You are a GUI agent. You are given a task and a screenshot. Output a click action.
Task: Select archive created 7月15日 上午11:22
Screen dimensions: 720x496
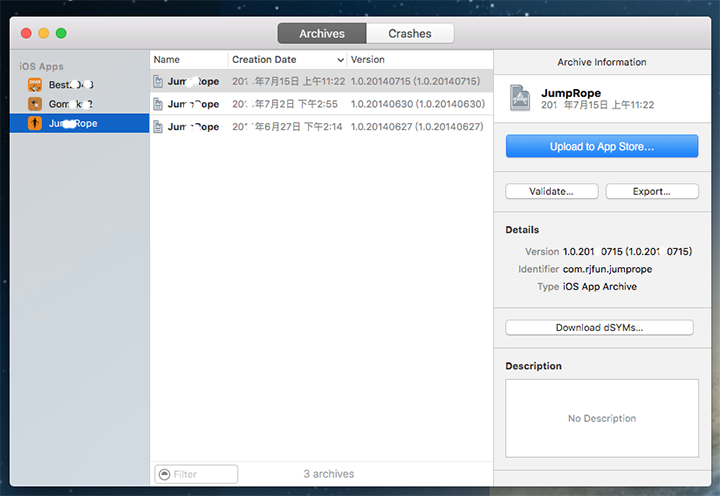pyautogui.click(x=288, y=81)
